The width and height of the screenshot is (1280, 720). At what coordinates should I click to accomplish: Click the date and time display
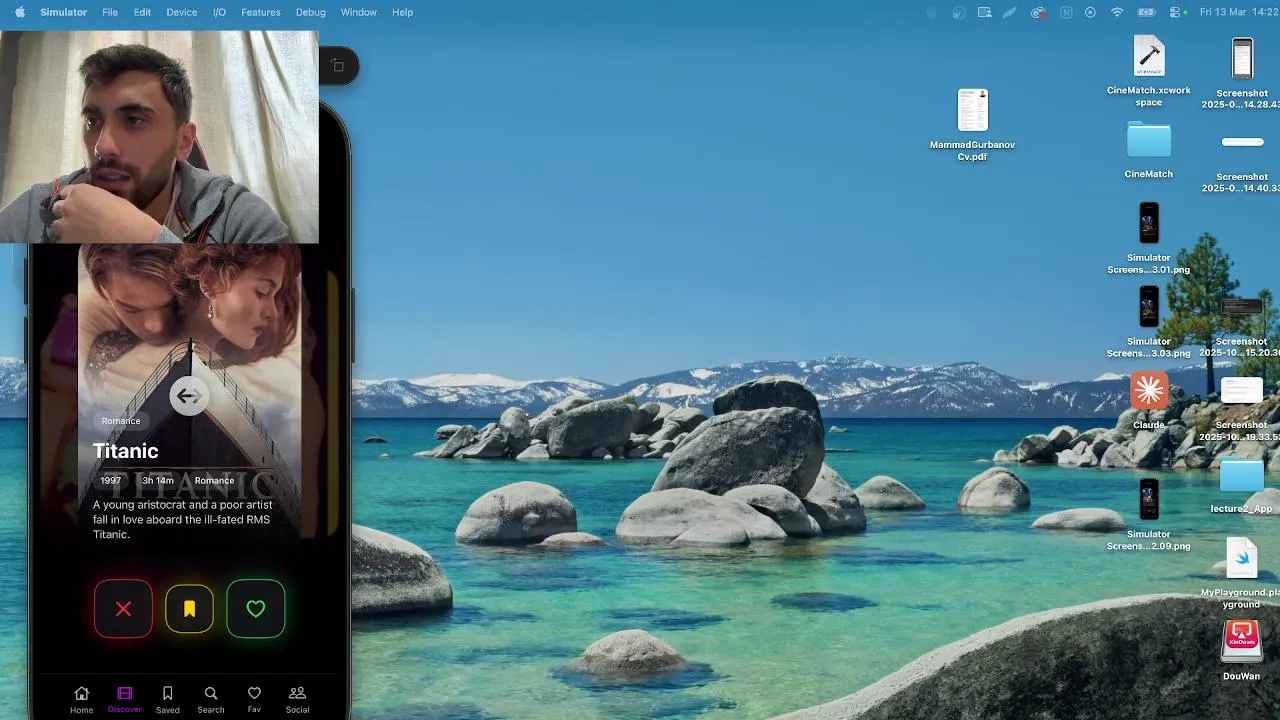click(x=1238, y=12)
